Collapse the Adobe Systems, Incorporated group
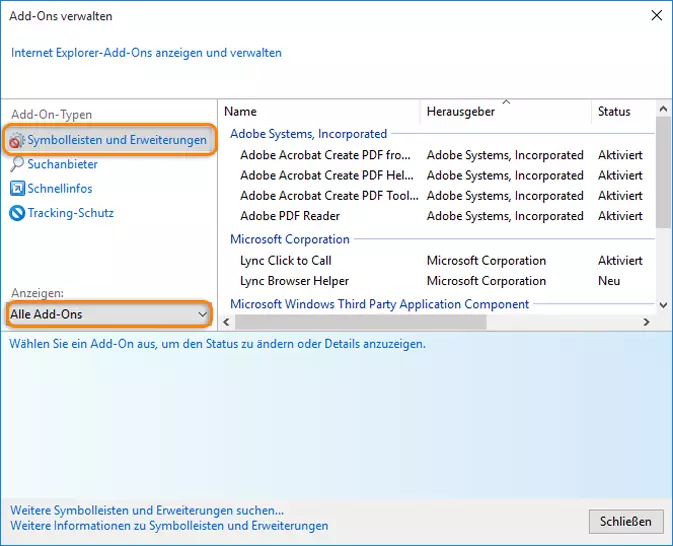Screen dimensions: 673x546 tap(308, 134)
